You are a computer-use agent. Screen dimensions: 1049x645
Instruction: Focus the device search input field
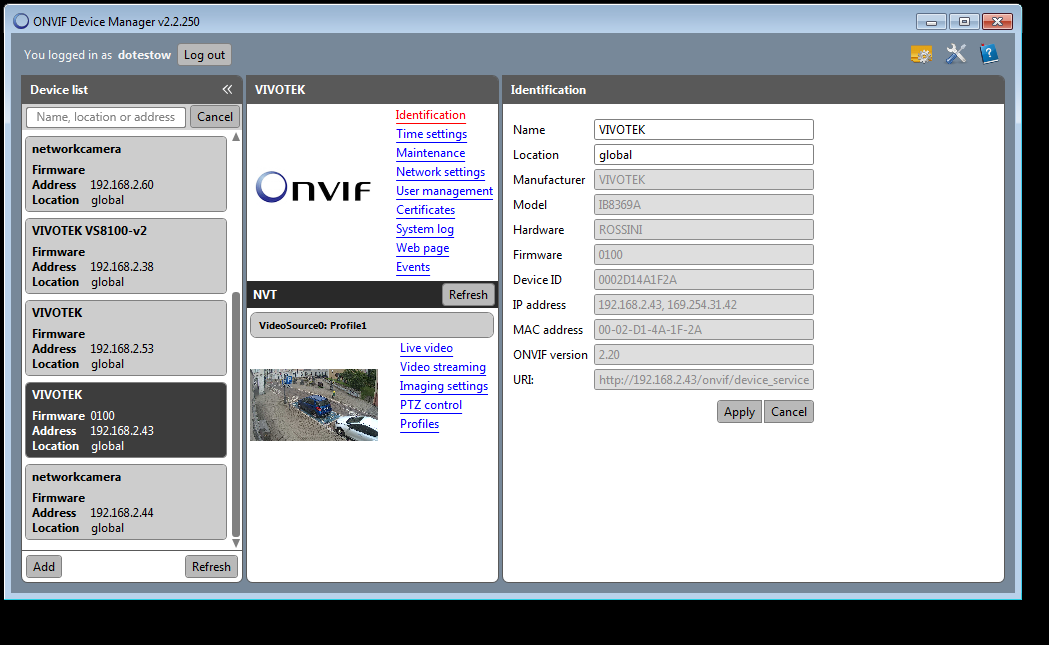click(106, 117)
